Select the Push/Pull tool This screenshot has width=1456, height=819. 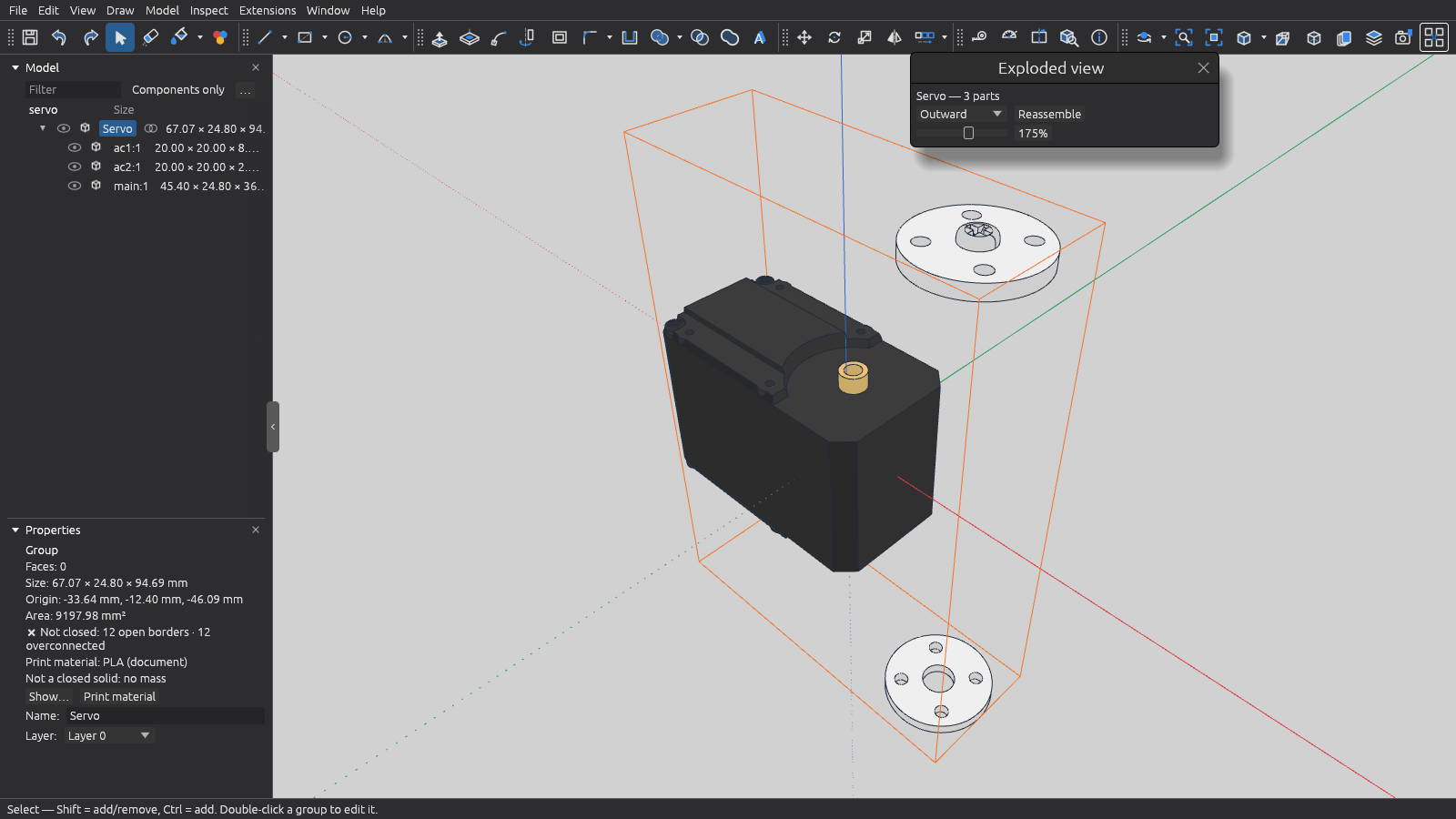pos(440,37)
